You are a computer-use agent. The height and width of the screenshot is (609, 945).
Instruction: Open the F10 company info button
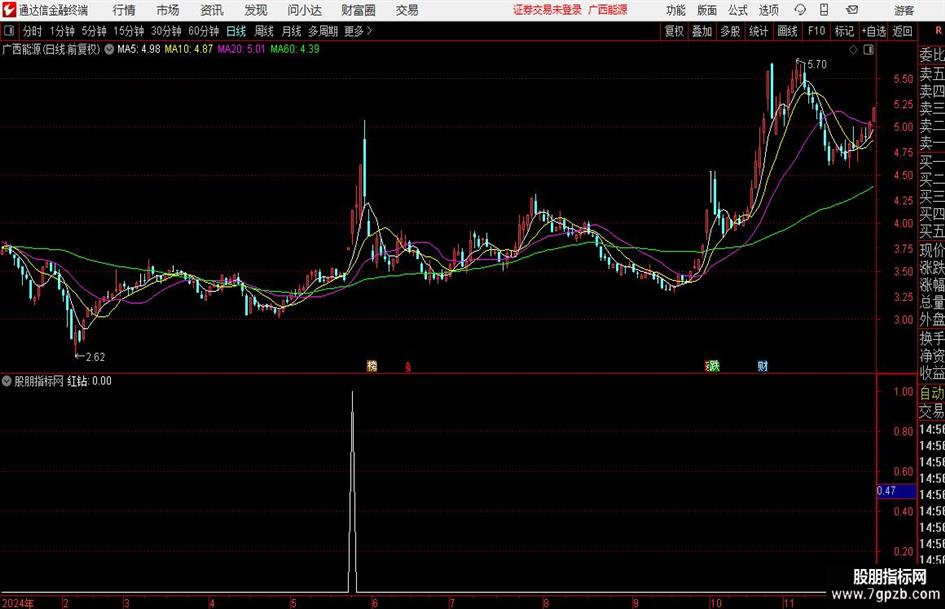[x=817, y=31]
